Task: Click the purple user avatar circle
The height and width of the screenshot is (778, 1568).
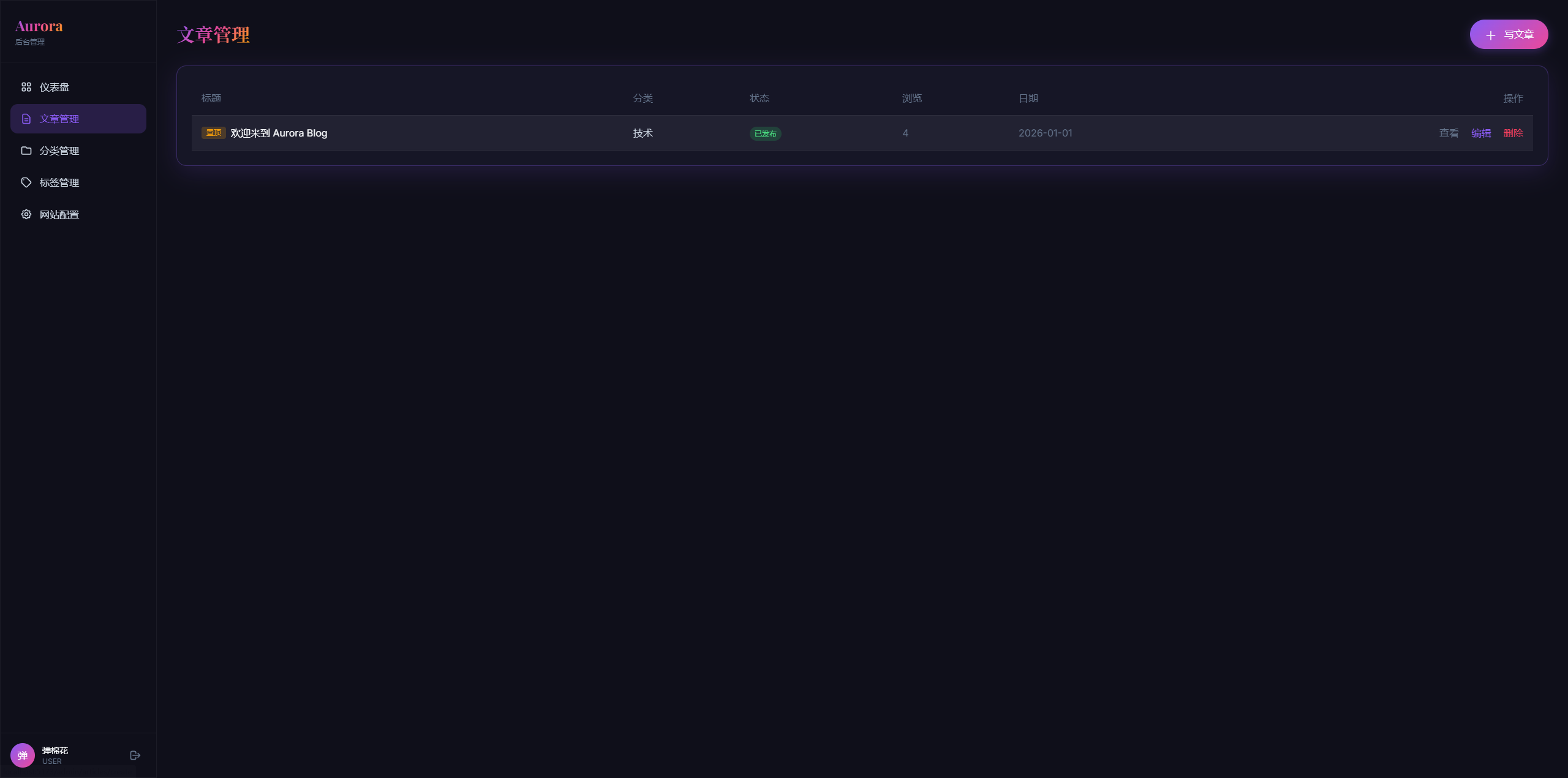Action: tap(23, 755)
